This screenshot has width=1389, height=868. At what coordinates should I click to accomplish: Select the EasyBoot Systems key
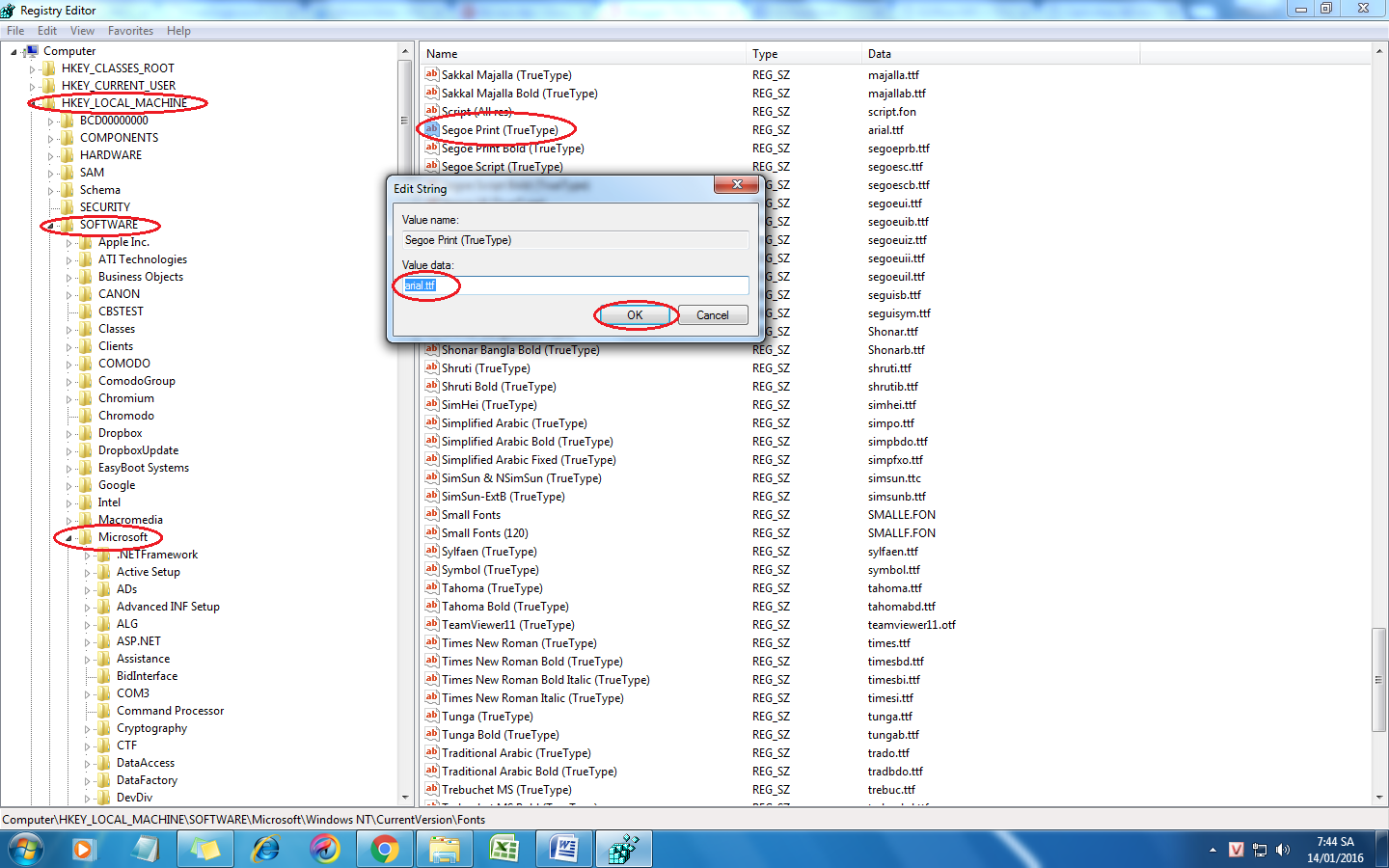(143, 468)
